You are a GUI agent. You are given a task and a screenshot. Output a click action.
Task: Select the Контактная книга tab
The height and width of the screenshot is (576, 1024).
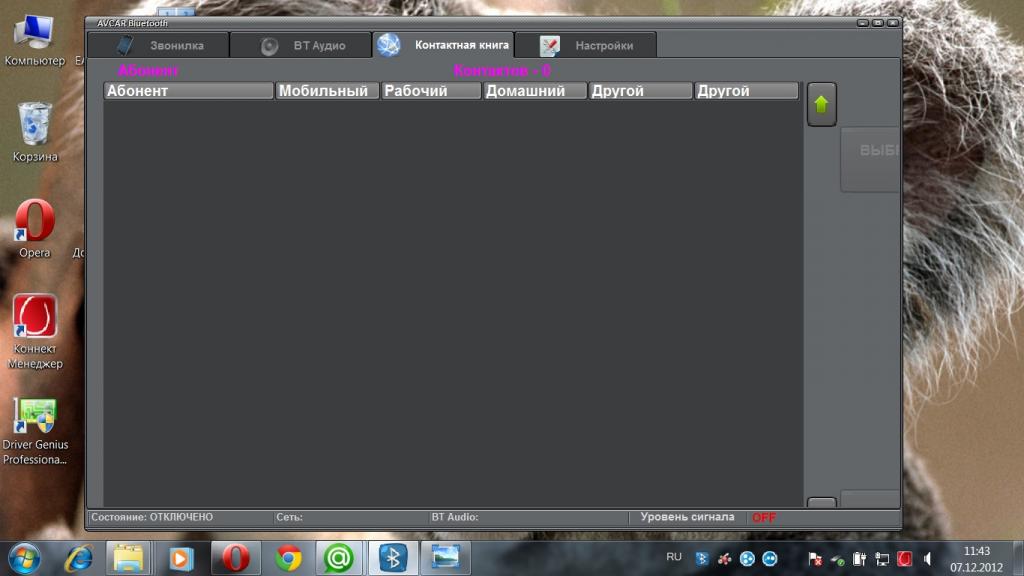[443, 45]
